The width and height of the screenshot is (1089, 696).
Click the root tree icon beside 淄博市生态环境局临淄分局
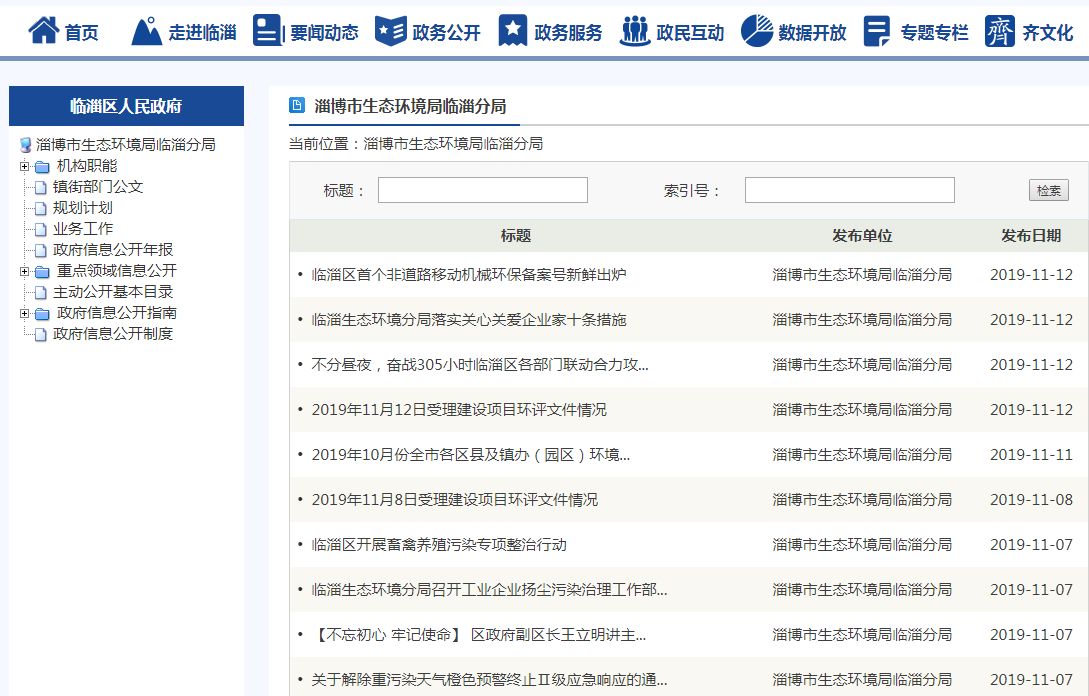coord(26,144)
